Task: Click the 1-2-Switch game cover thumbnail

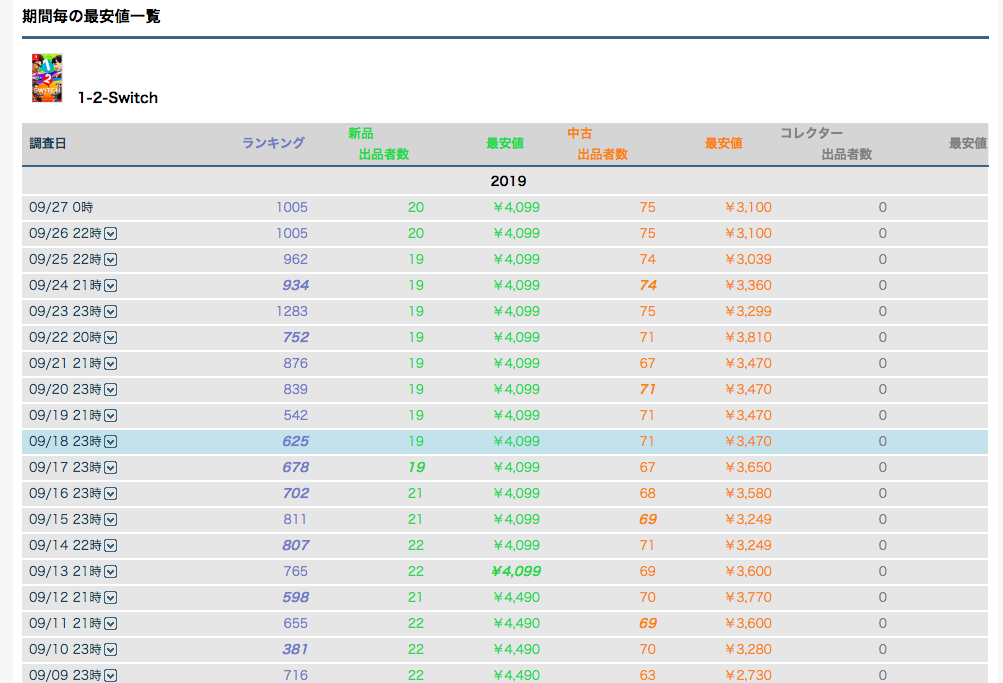Action: click(x=47, y=78)
